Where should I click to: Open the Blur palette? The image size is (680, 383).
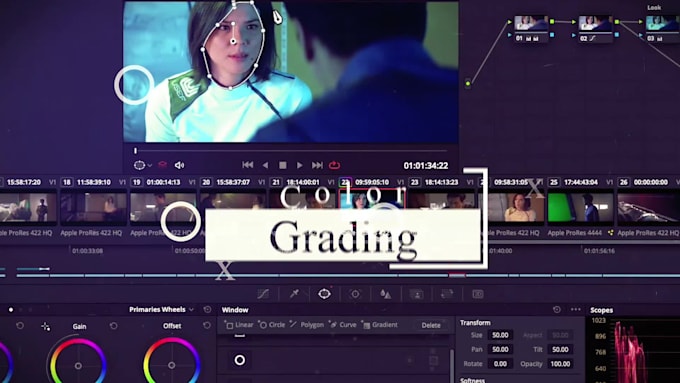(x=386, y=294)
